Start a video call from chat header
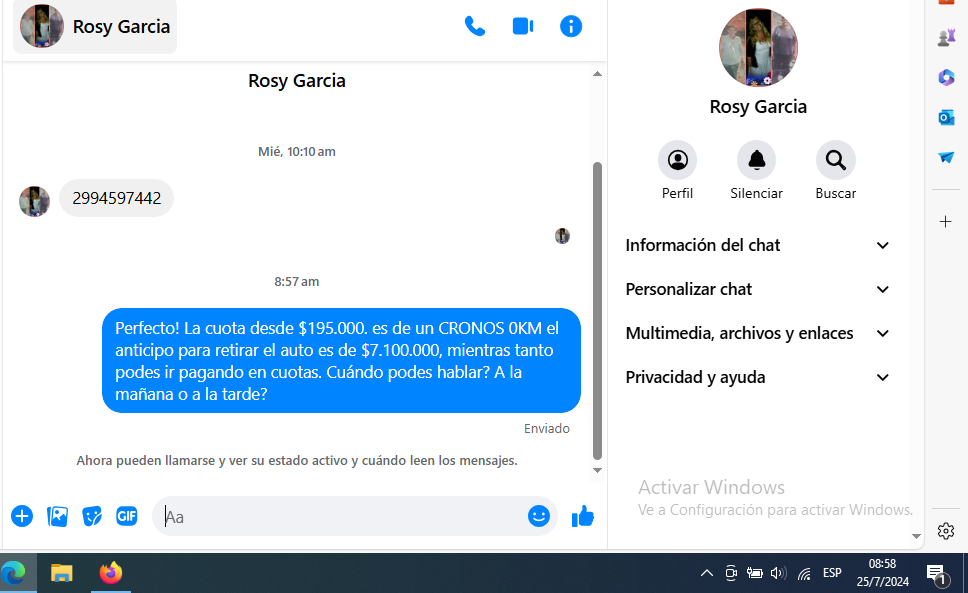 tap(523, 27)
